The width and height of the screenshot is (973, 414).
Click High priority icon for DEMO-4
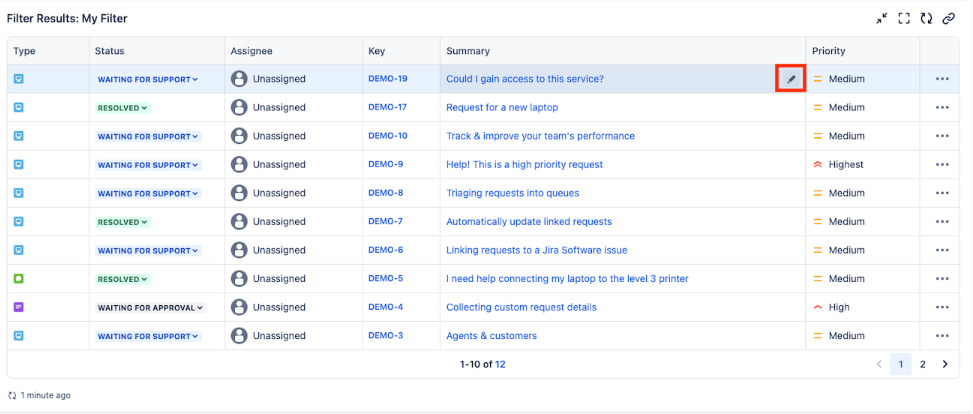[x=817, y=307]
